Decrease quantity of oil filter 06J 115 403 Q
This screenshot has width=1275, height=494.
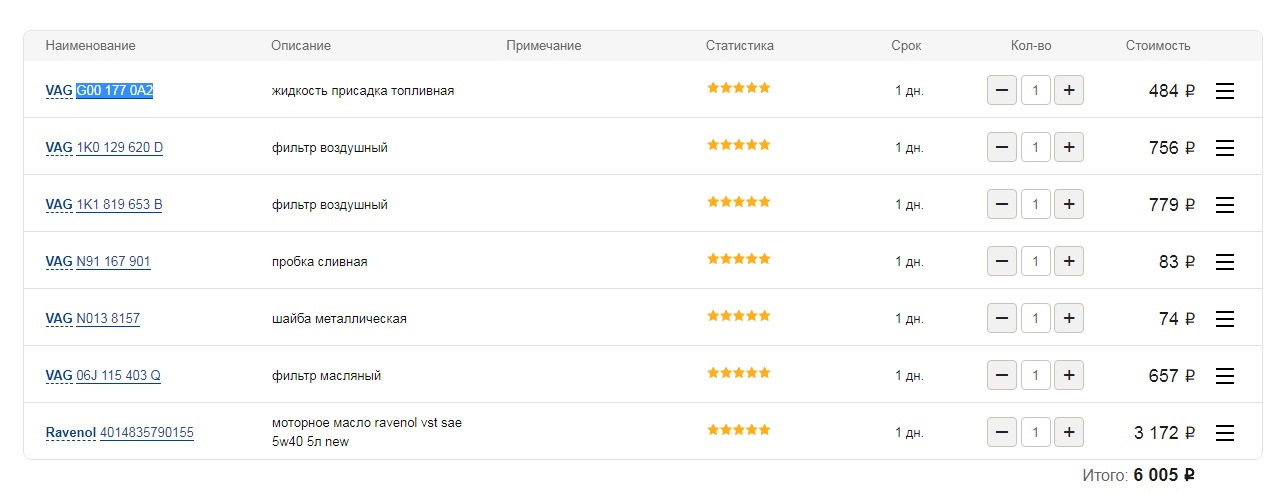(1002, 376)
